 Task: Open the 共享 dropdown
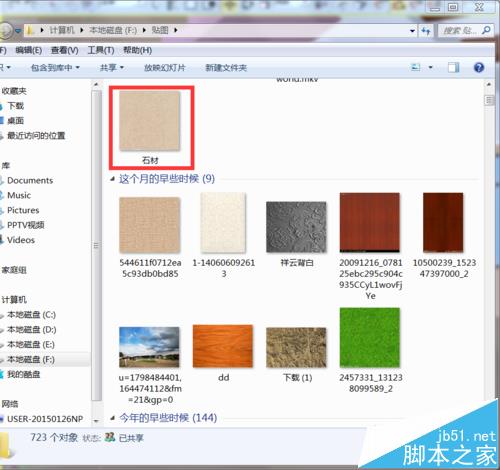pos(112,68)
